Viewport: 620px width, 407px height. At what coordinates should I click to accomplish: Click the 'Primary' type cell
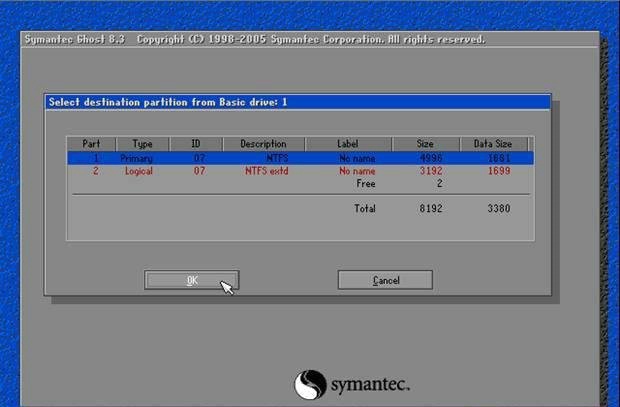[136, 159]
